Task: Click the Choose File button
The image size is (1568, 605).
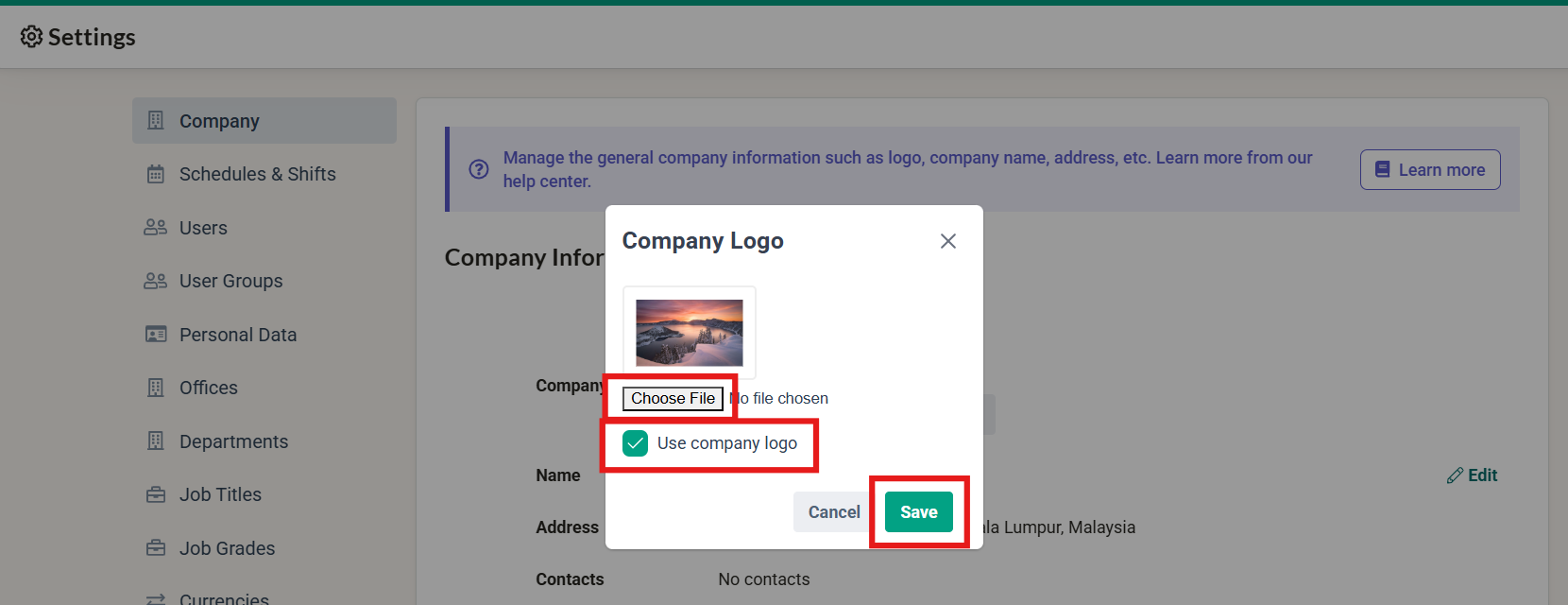Action: point(673,399)
